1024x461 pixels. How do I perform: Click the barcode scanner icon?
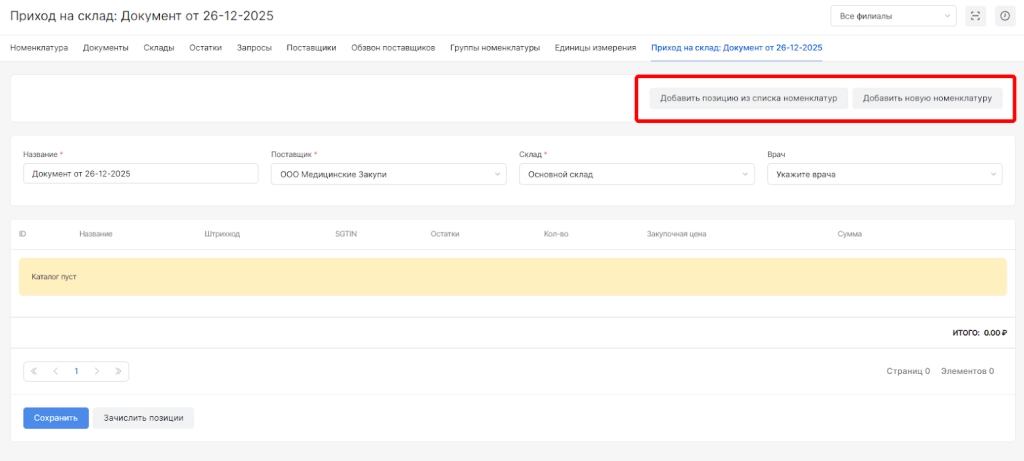(976, 16)
